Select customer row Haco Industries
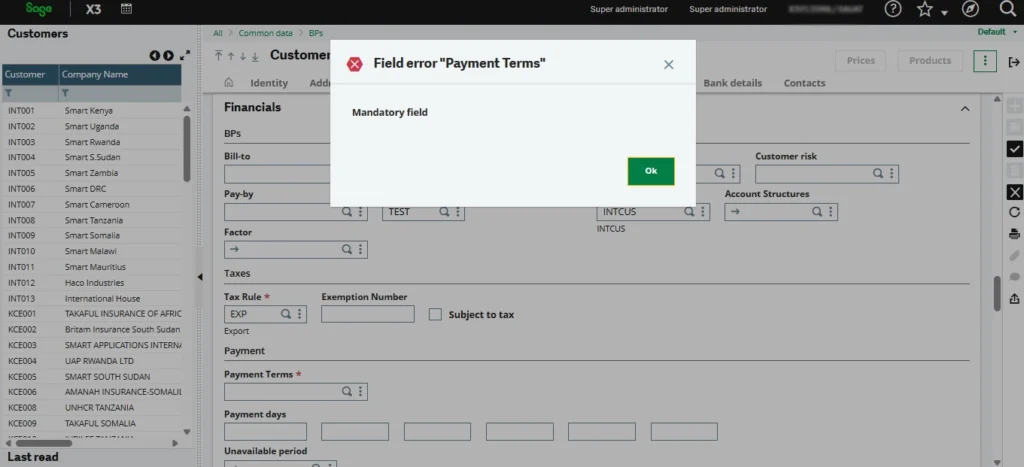The image size is (1024, 467). [x=91, y=283]
